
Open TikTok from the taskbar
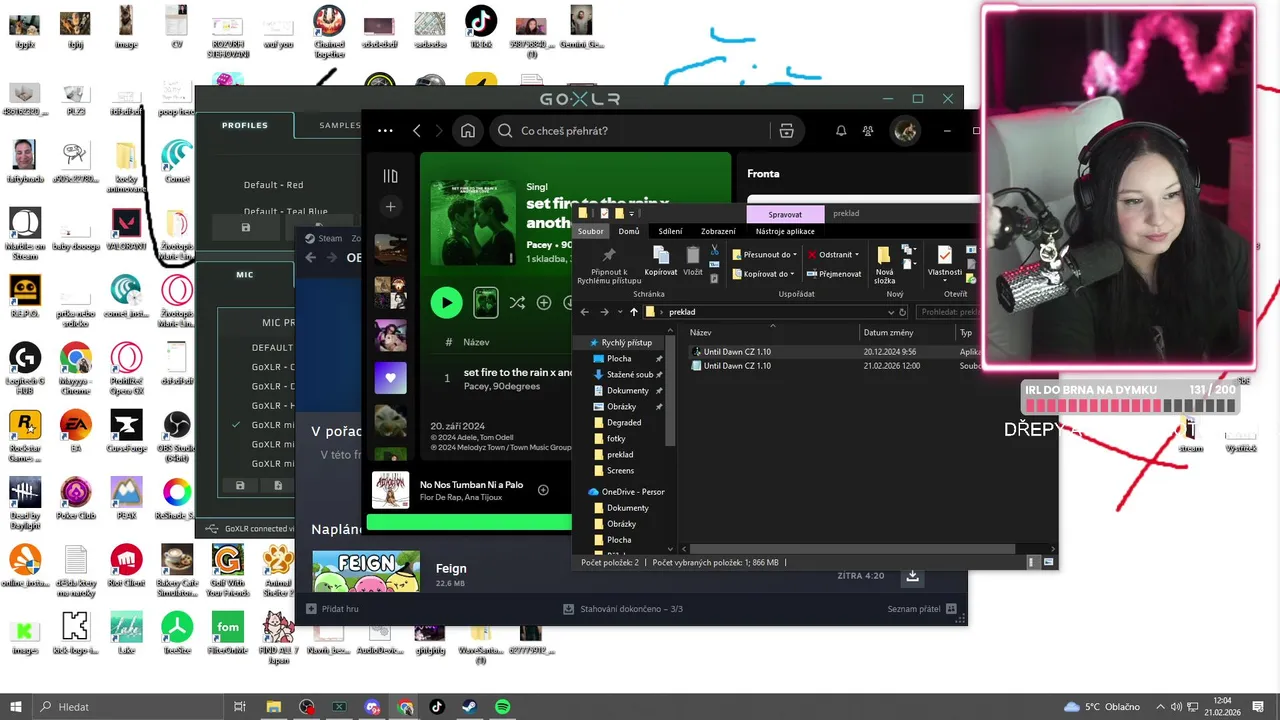tap(437, 707)
